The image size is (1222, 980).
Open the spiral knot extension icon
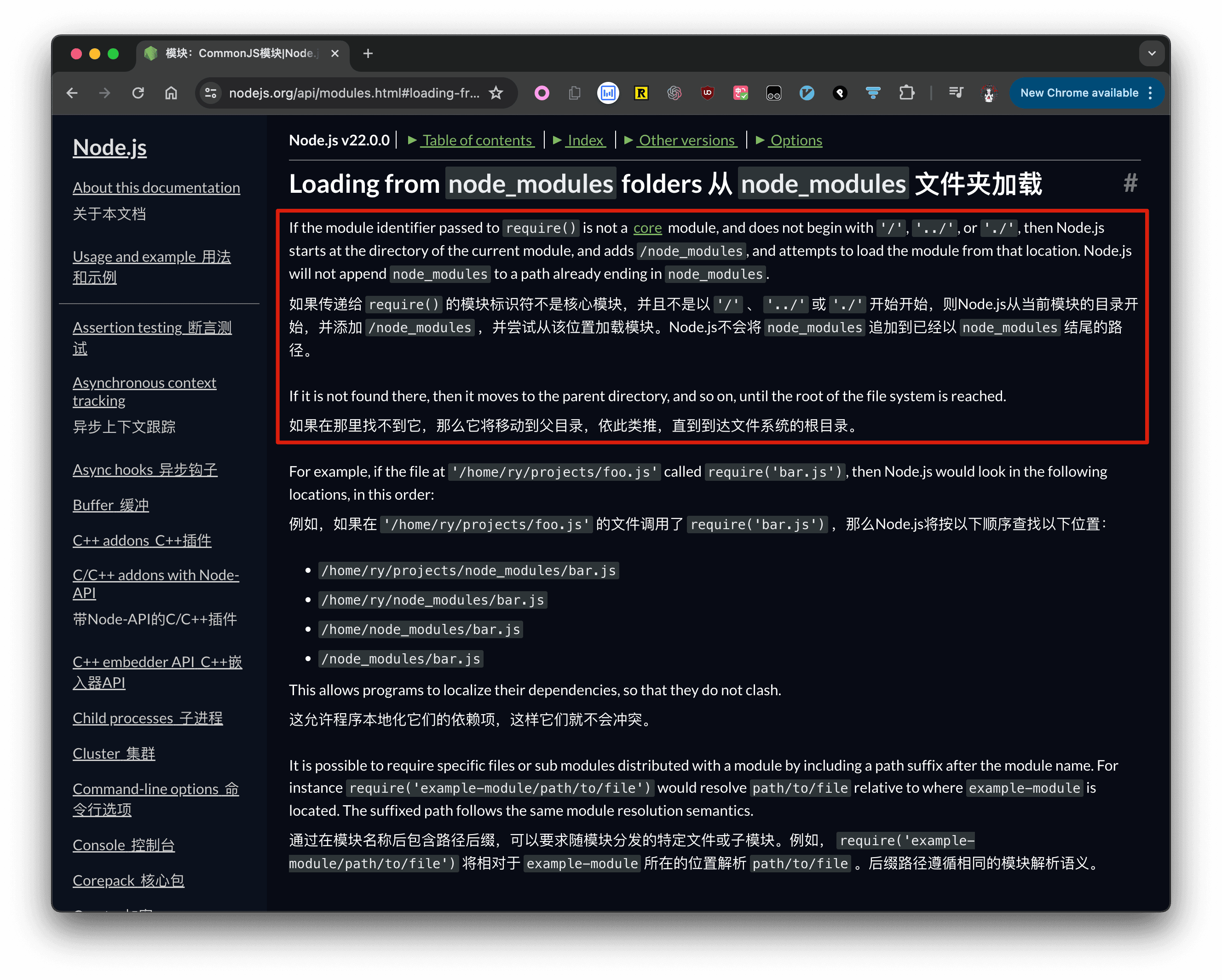[x=674, y=93]
